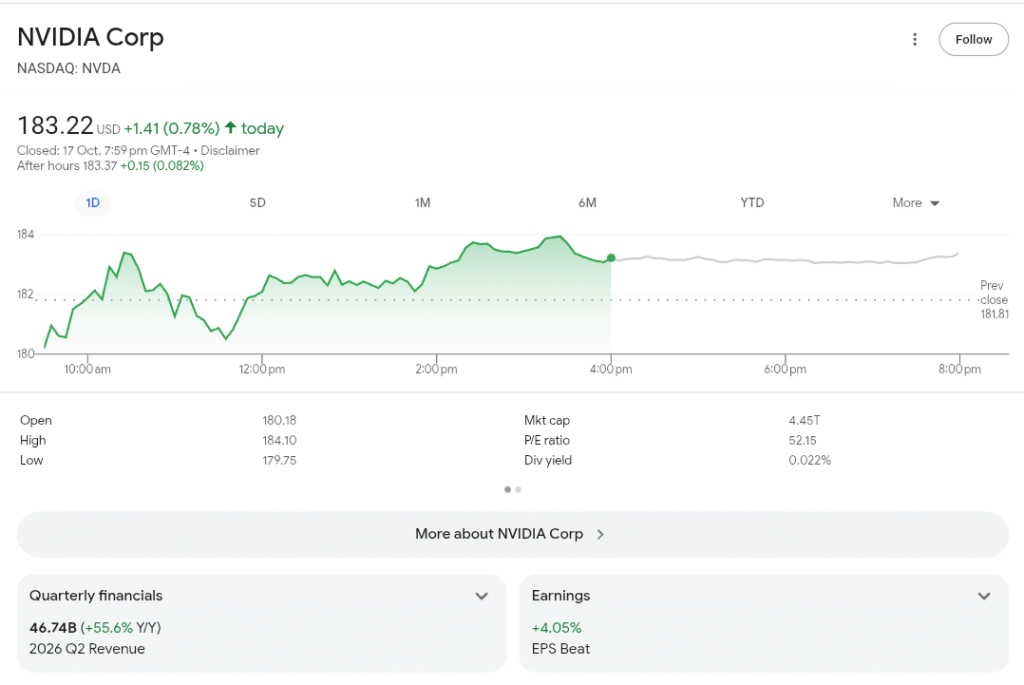Click the gray after-hours chart line
Image resolution: width=1024 pixels, height=685 pixels.
coord(780,261)
